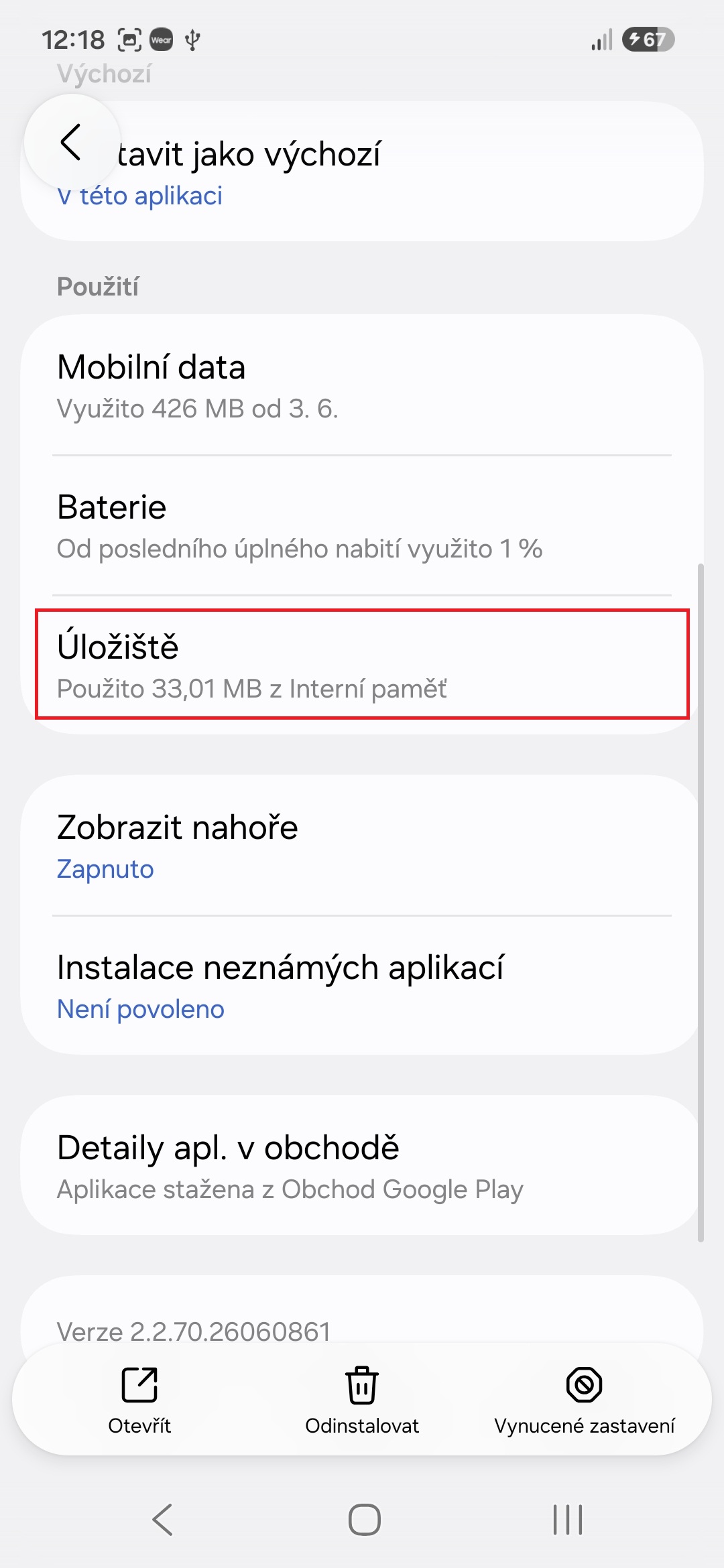The image size is (724, 1568).
Task: Tap the 'Zapnuto' status text
Action: 105,869
